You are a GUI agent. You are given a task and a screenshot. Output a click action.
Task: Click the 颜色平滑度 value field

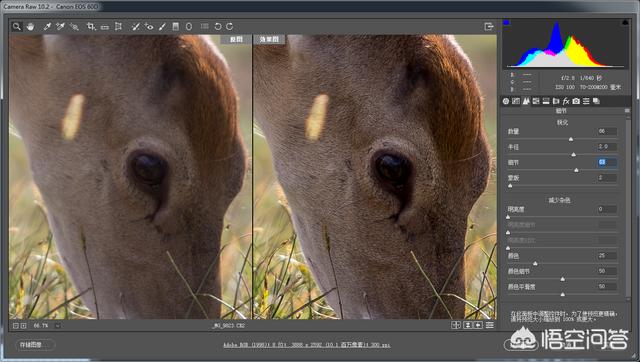tap(607, 286)
